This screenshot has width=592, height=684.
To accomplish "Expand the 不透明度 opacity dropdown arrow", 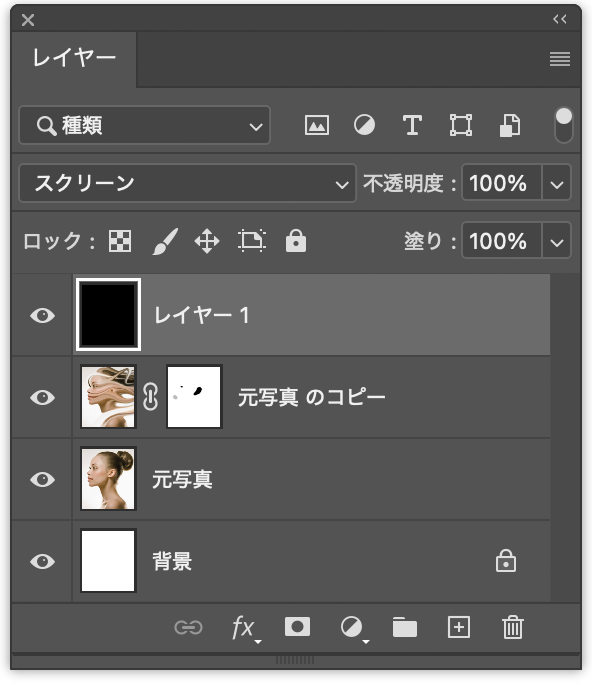I will pyautogui.click(x=557, y=183).
